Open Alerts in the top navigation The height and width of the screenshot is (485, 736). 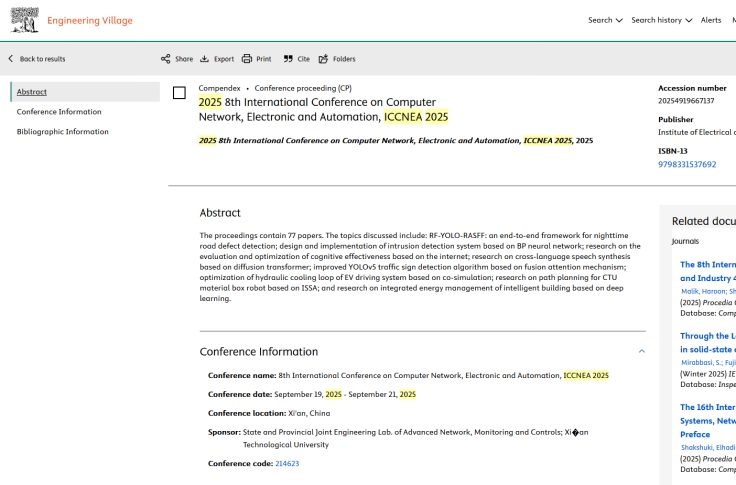[710, 20]
